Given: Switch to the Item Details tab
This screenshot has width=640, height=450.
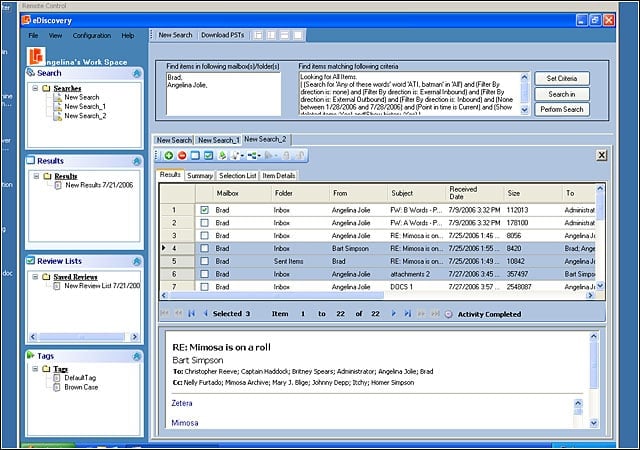Looking at the screenshot, I should 279,176.
